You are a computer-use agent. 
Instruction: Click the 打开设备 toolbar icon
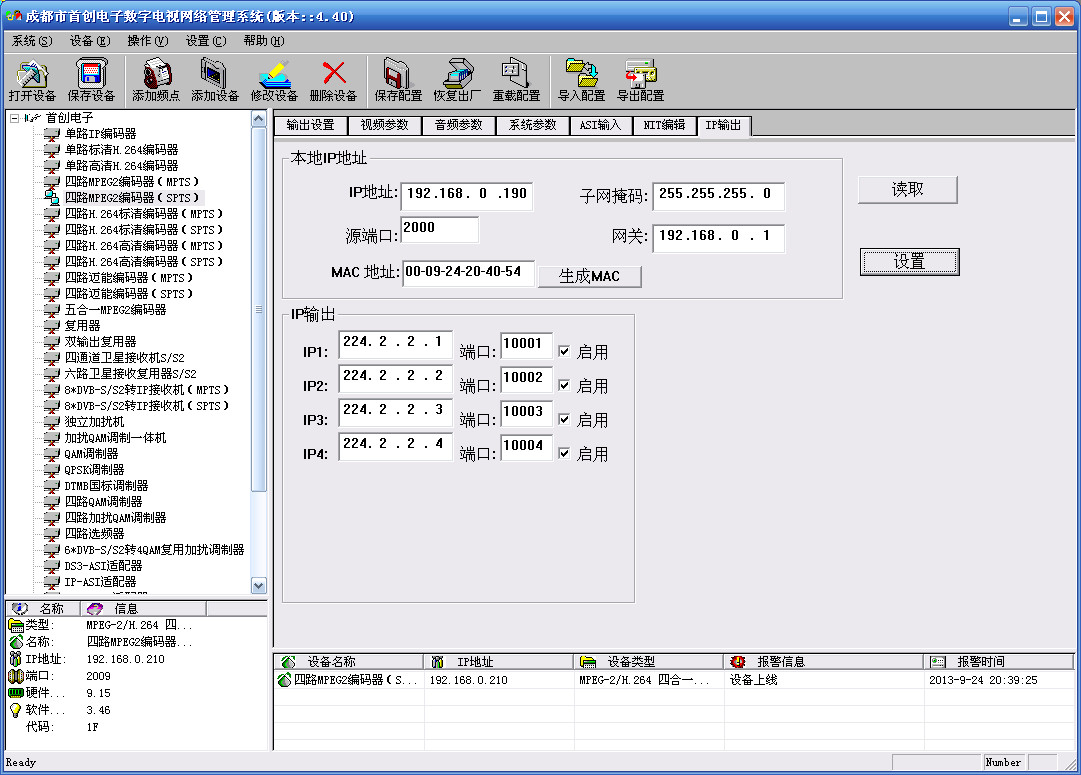coord(32,73)
